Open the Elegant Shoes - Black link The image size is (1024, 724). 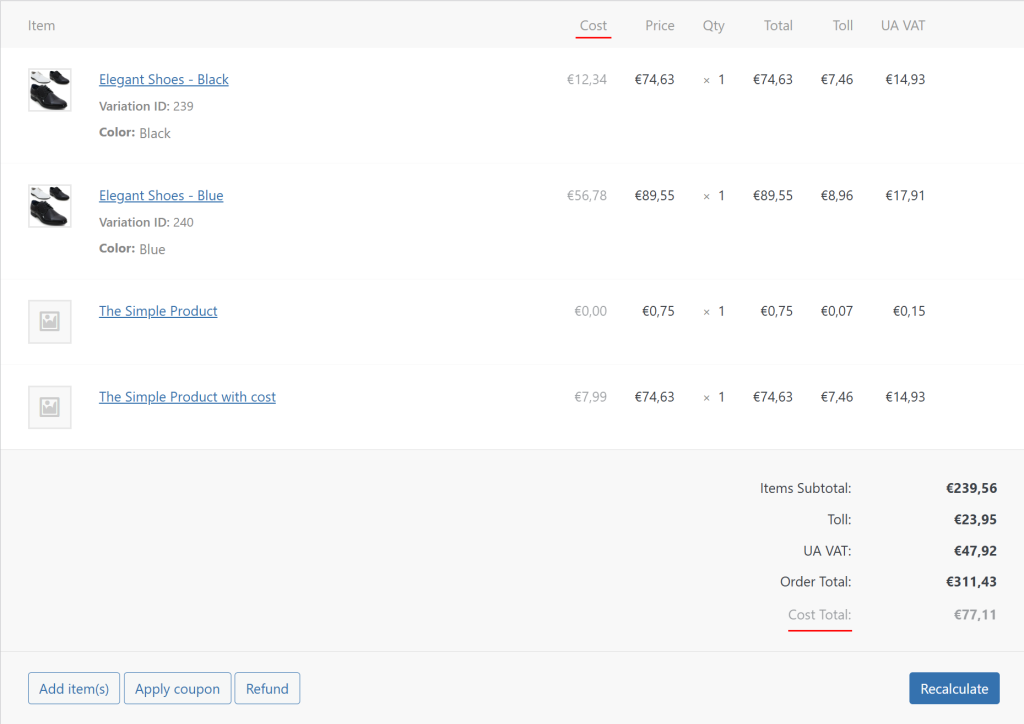163,80
